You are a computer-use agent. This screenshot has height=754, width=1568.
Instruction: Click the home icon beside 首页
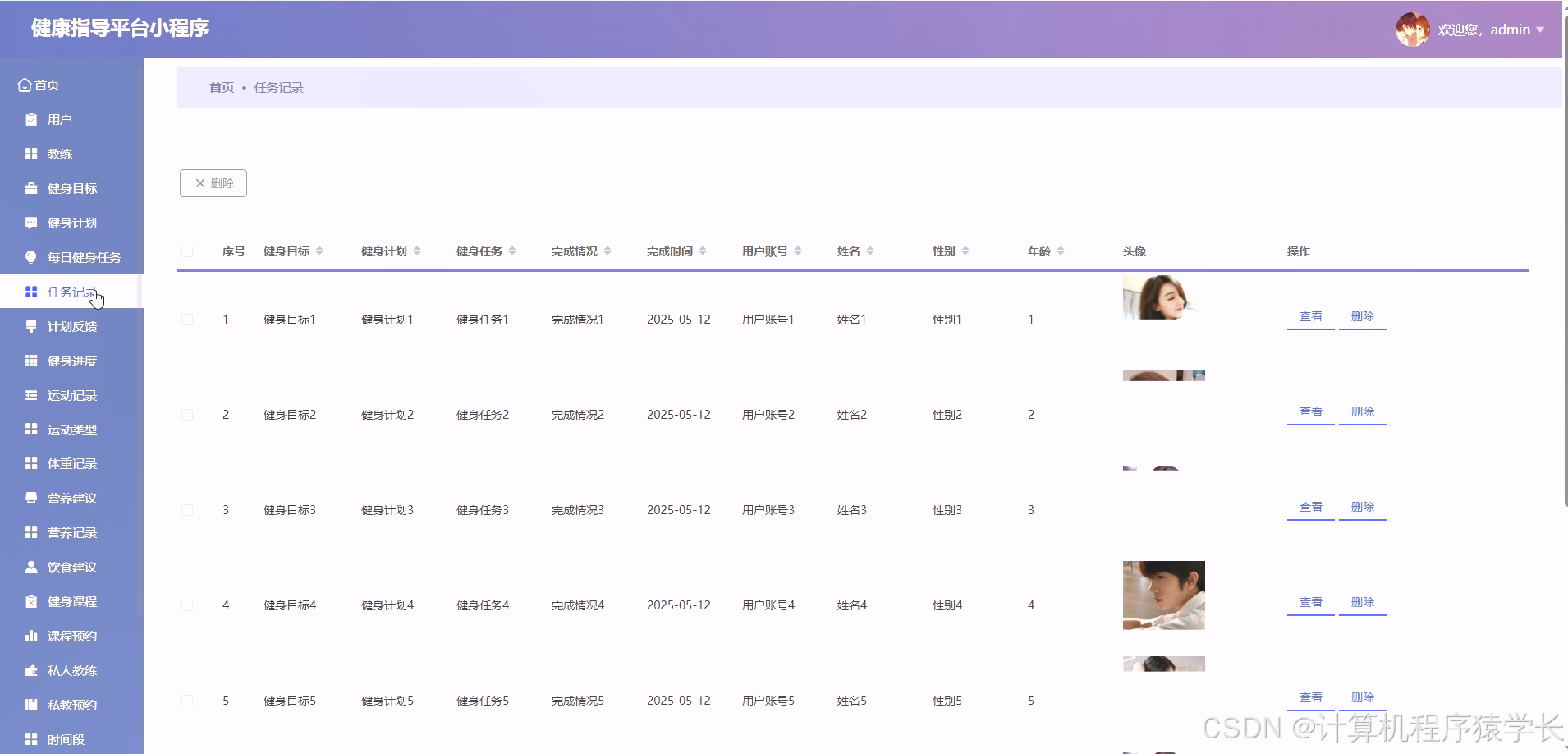pos(23,84)
